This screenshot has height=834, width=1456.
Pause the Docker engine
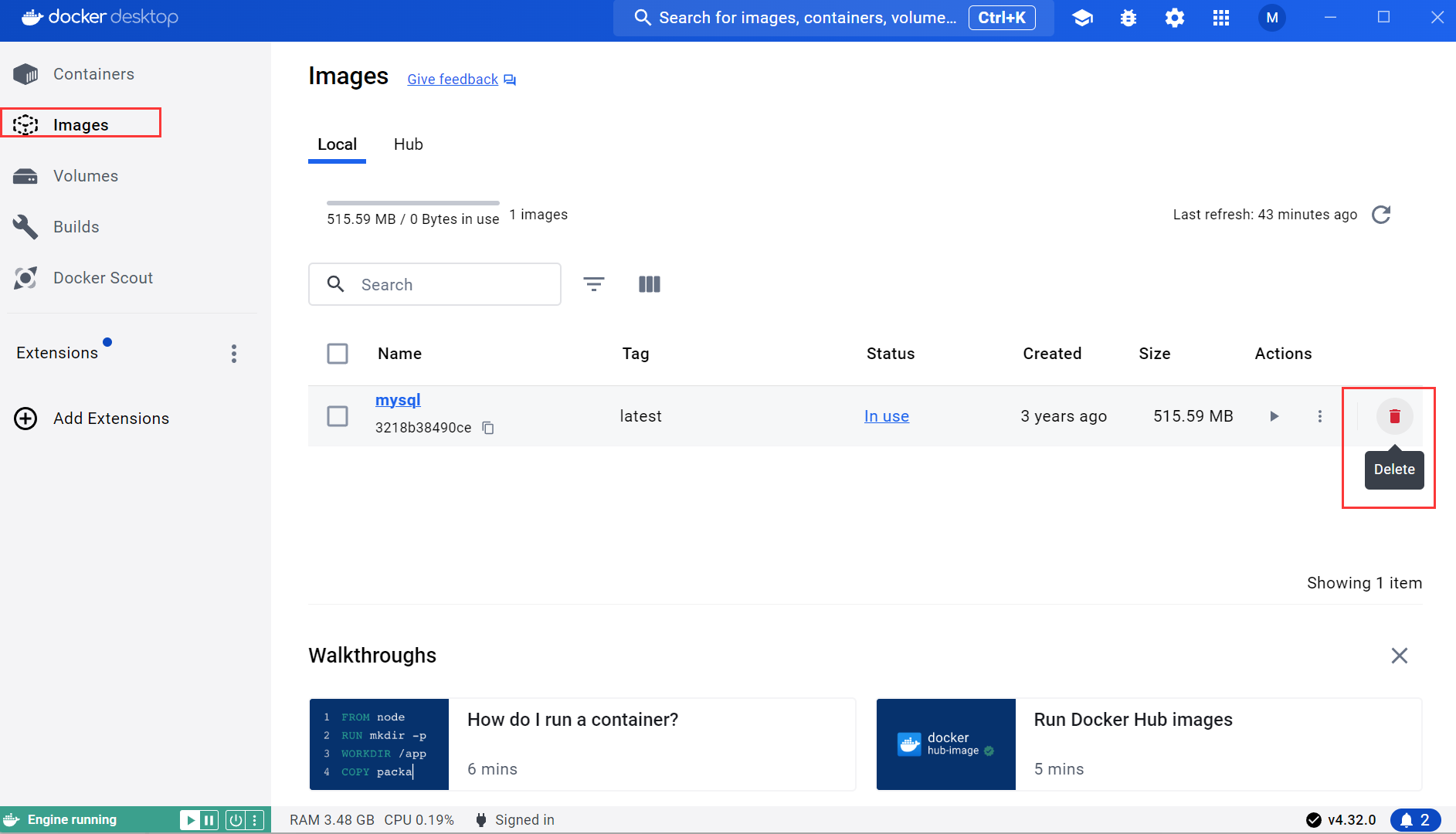[209, 820]
